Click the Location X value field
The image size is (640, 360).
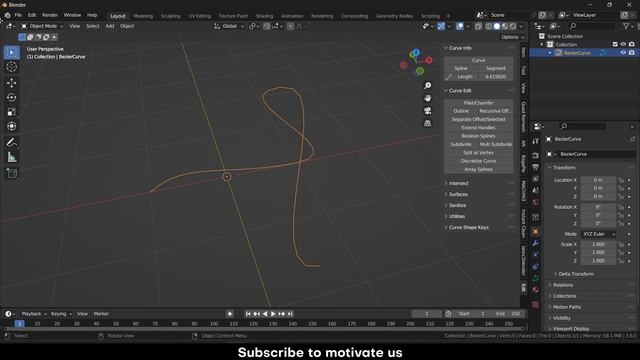[x=598, y=180]
